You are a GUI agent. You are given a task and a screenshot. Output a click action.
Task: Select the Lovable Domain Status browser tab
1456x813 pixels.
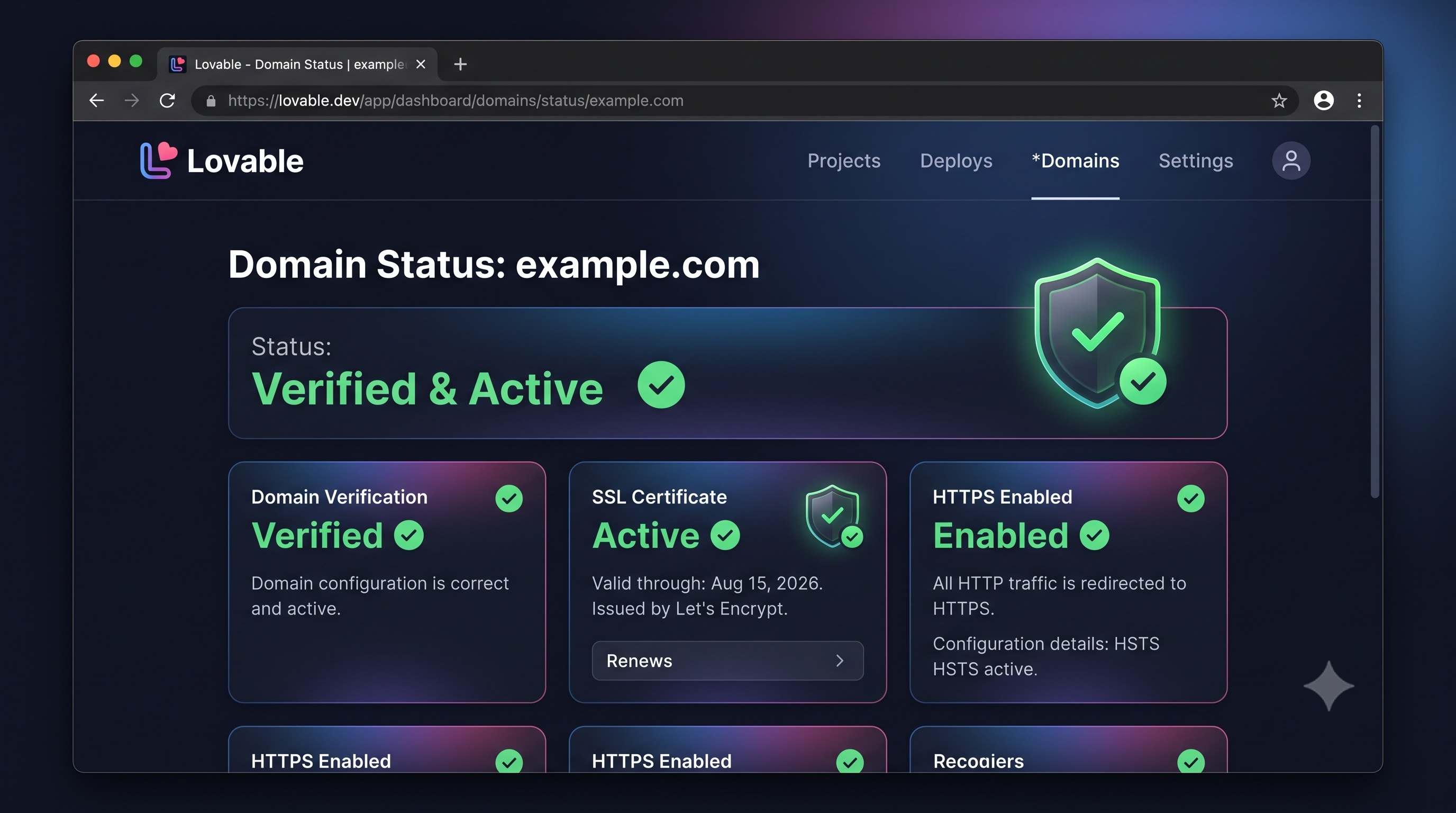point(297,64)
